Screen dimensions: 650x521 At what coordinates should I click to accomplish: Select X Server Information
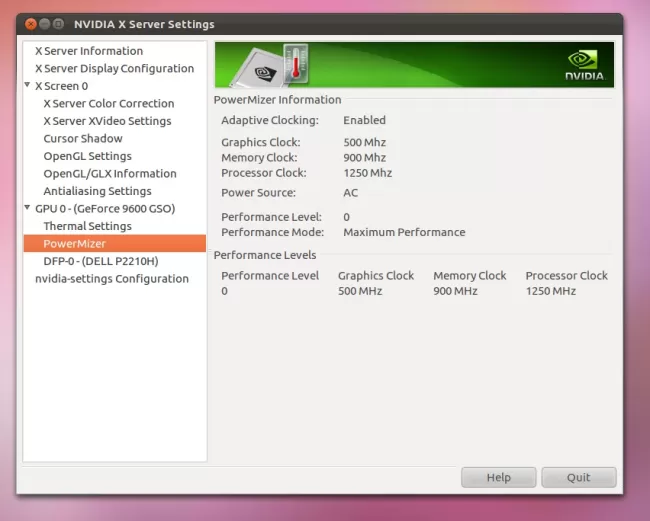coord(89,51)
